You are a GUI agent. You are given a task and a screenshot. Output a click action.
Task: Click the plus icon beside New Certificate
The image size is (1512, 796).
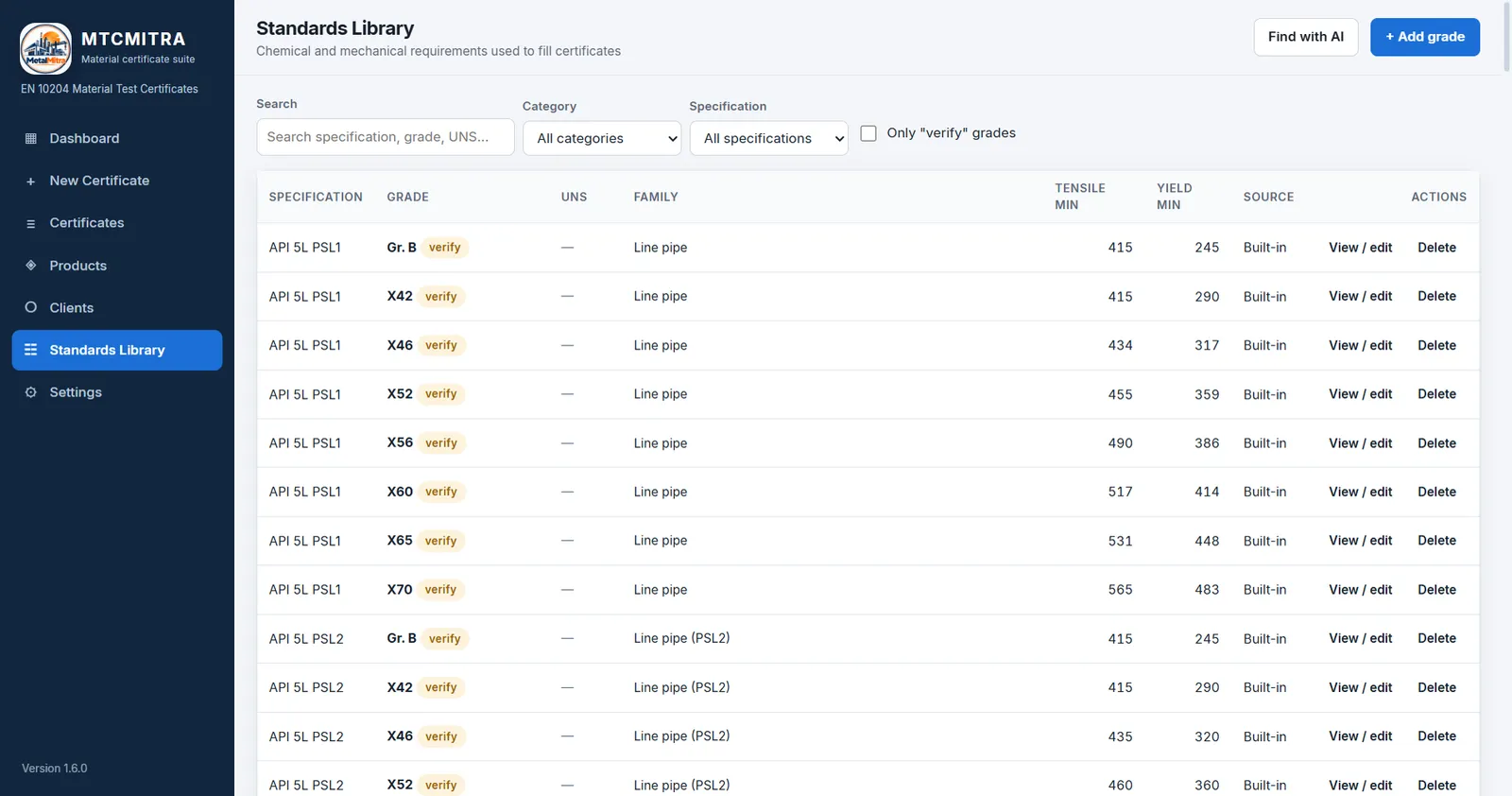(x=30, y=181)
